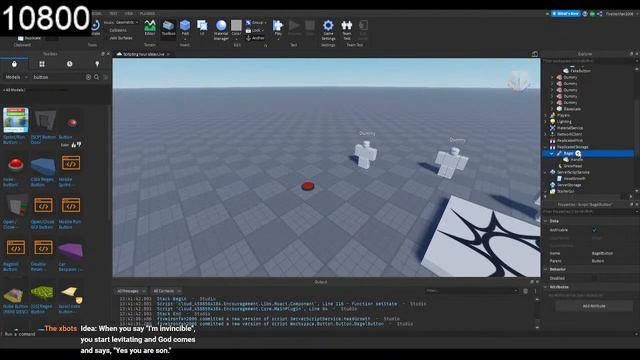Select the SCP Button Door thumbnail
This screenshot has height=360, width=640.
(x=44, y=121)
